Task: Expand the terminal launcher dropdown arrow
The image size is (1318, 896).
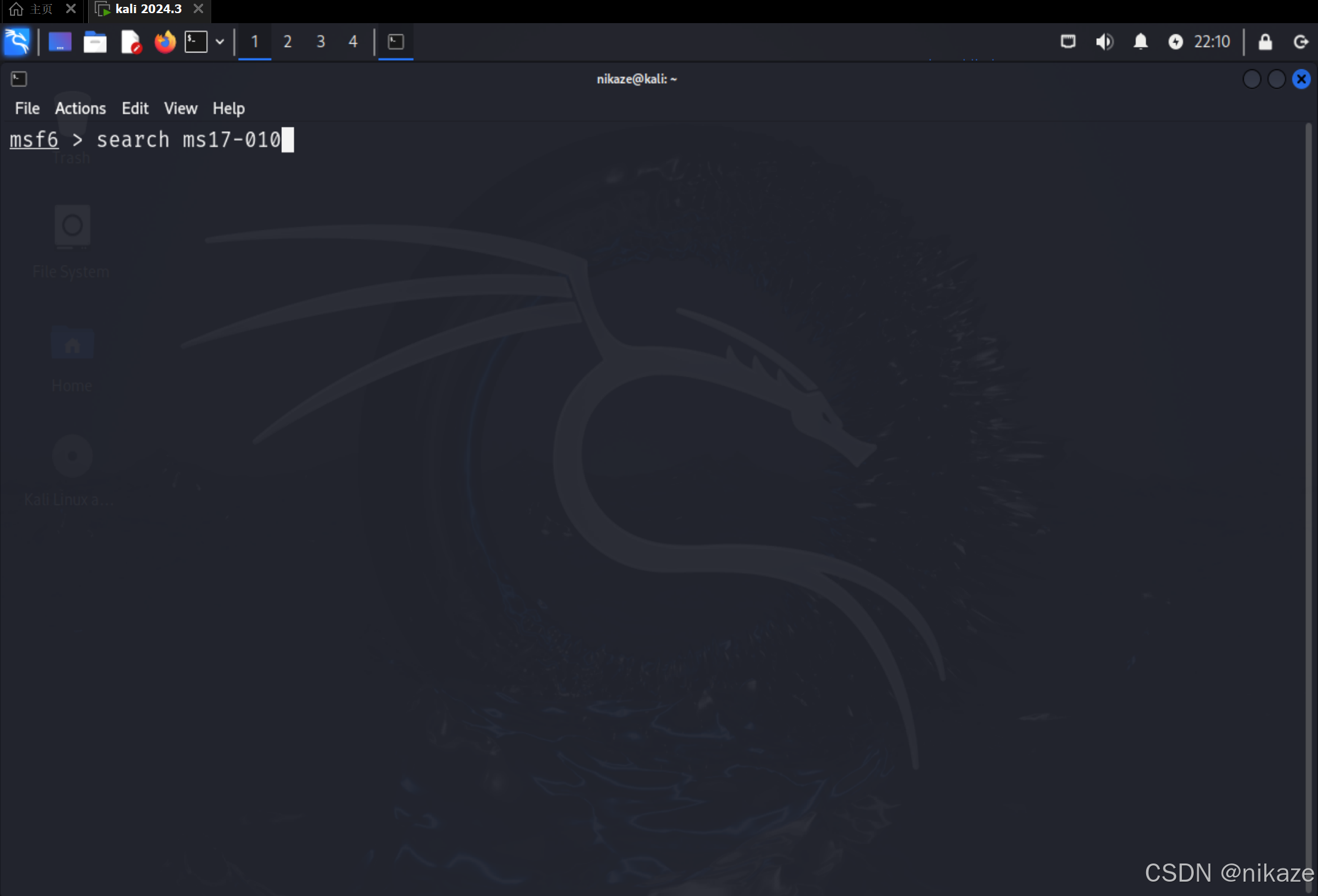Action: point(220,42)
